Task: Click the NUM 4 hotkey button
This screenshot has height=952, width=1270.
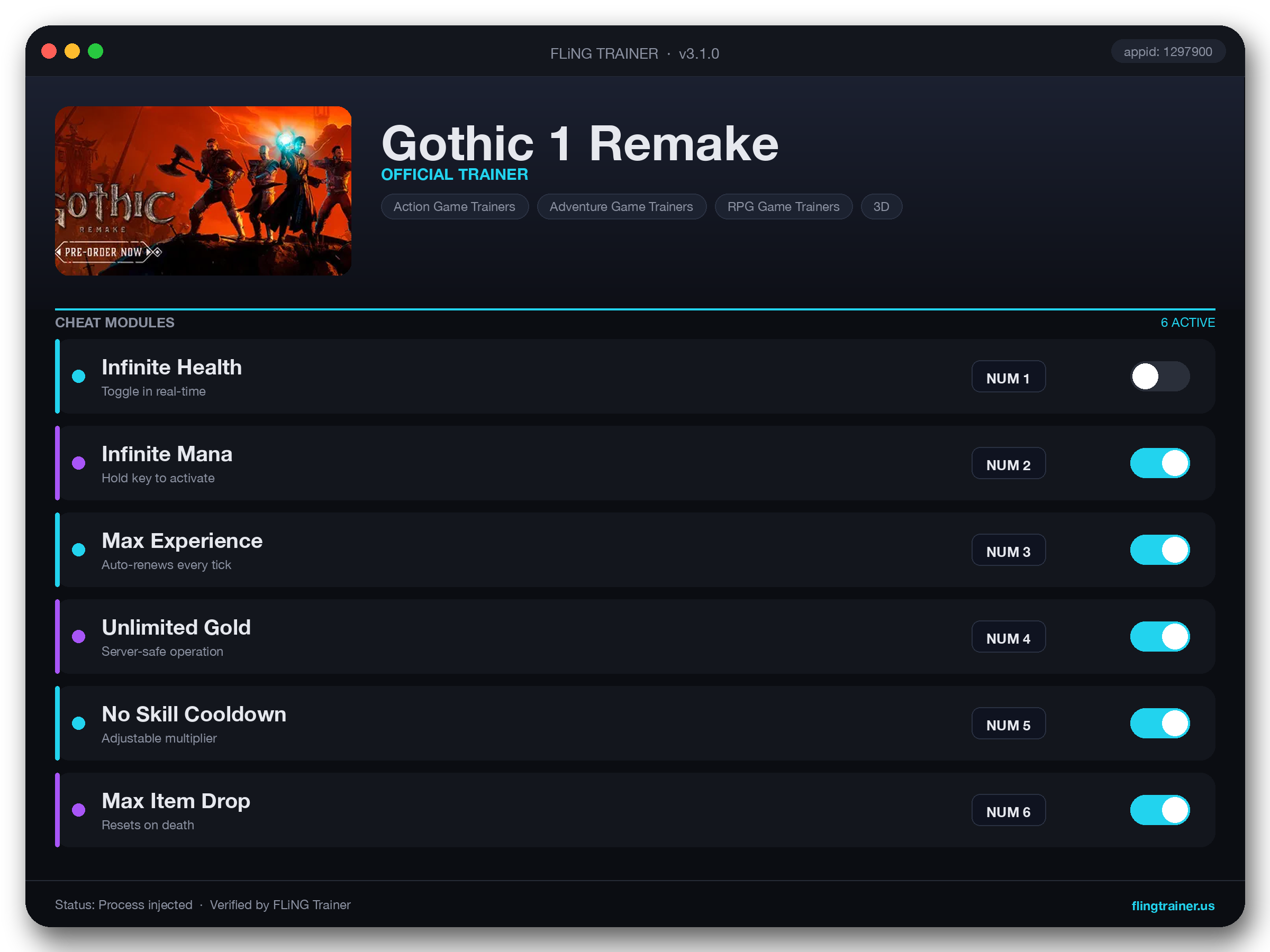Action: 1008,637
